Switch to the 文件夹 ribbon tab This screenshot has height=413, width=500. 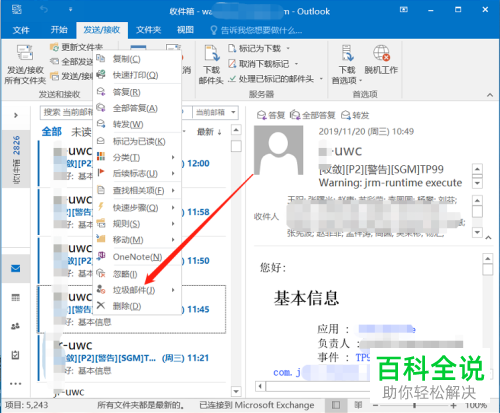(x=149, y=30)
